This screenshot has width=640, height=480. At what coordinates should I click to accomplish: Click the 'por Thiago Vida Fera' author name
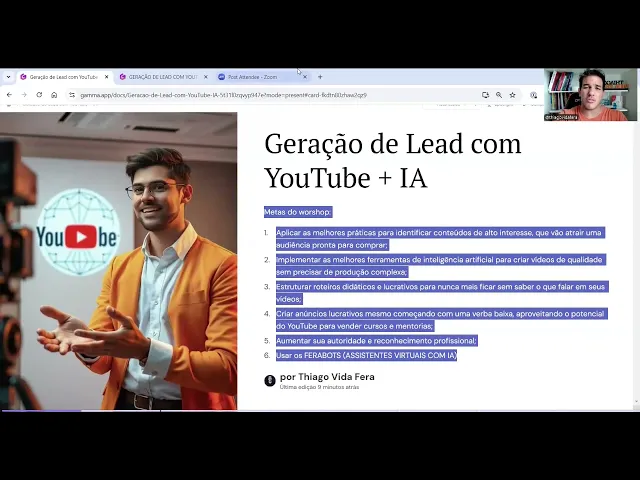[327, 377]
